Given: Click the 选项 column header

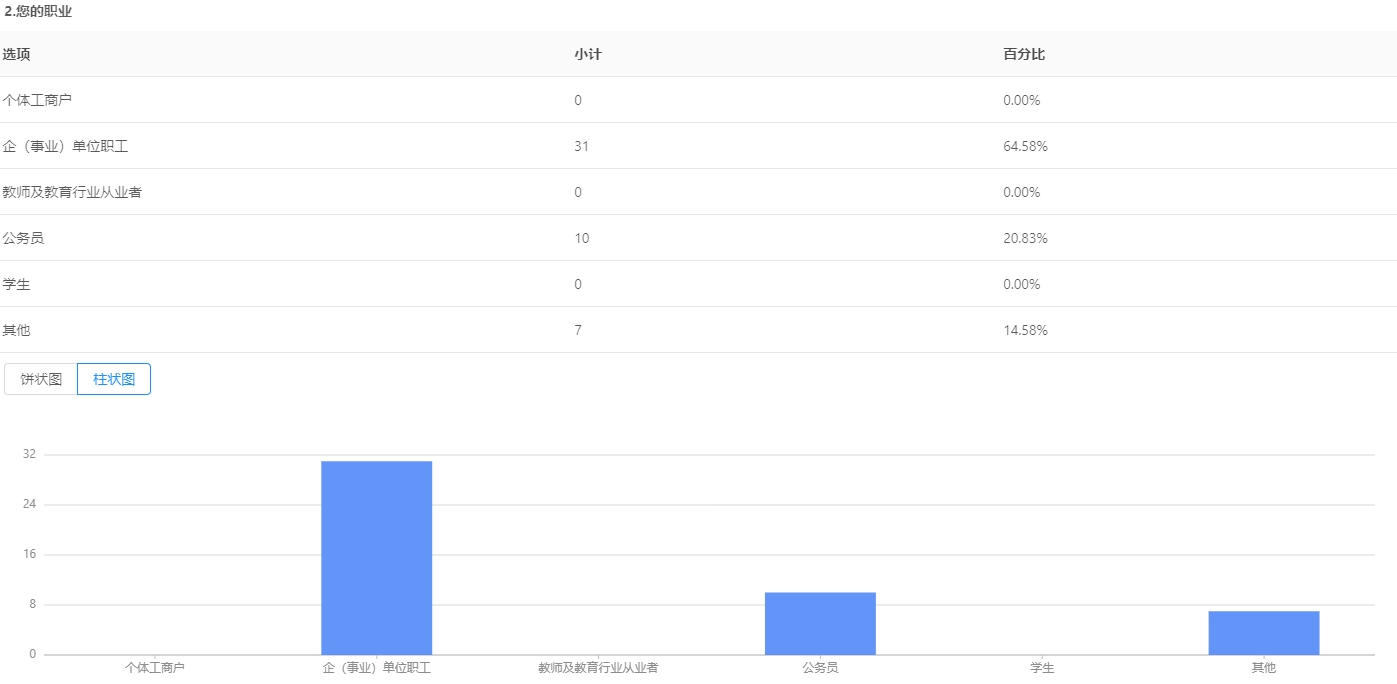Looking at the screenshot, I should [x=16, y=54].
